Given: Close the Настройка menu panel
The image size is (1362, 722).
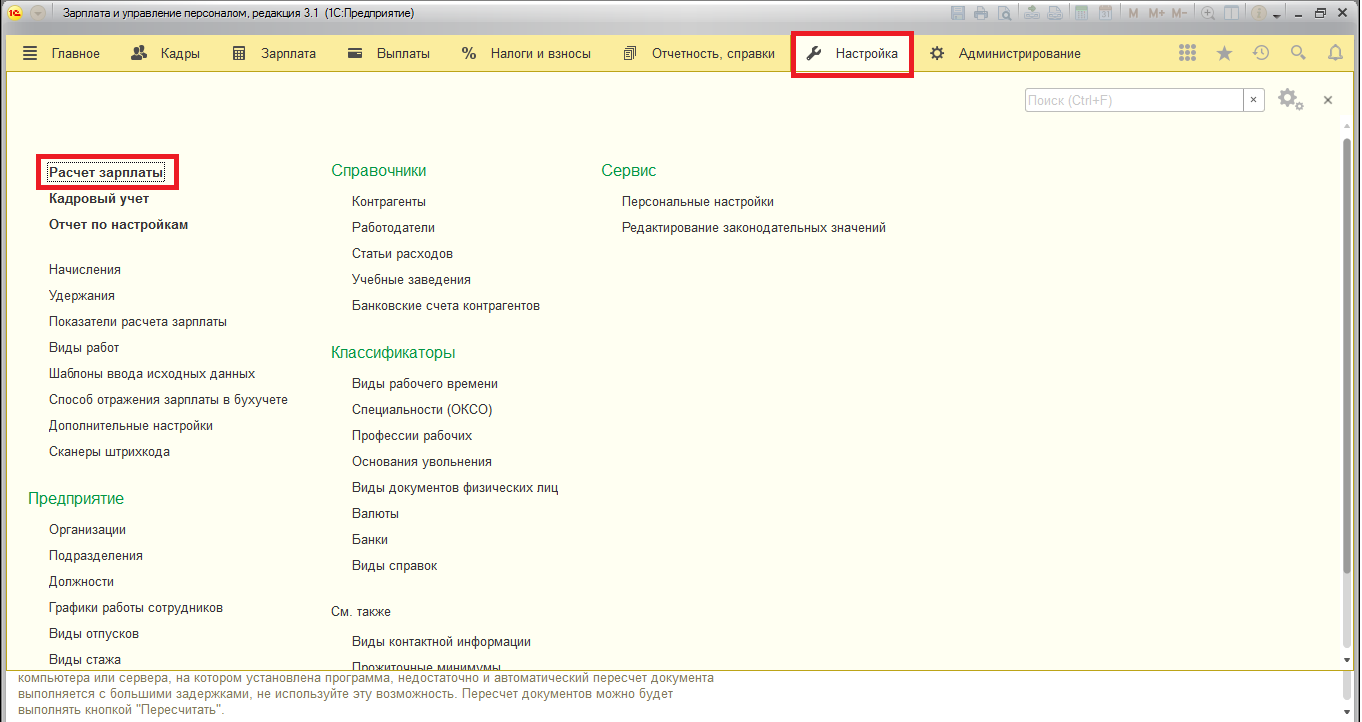Looking at the screenshot, I should (x=1328, y=100).
